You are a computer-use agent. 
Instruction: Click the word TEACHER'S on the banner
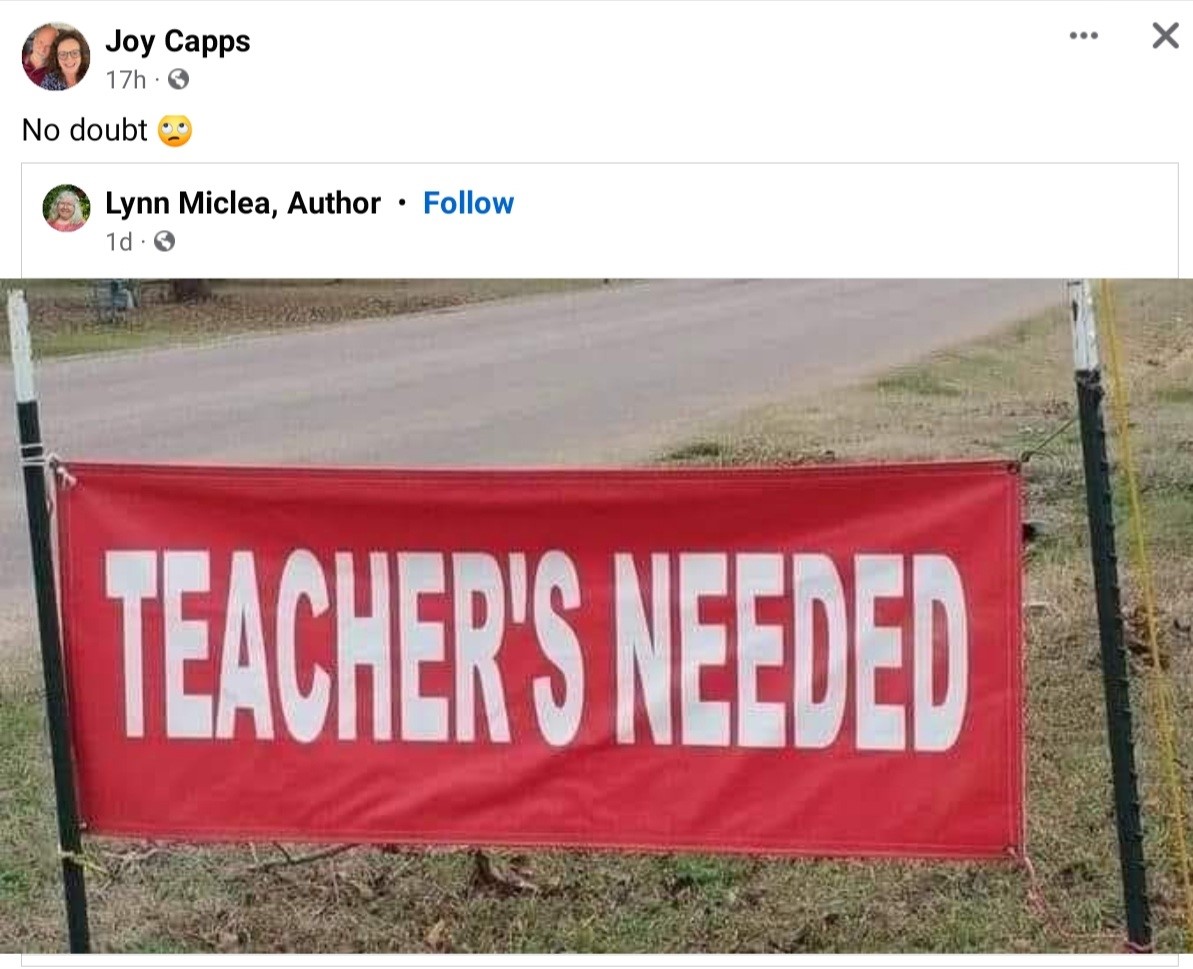point(345,647)
